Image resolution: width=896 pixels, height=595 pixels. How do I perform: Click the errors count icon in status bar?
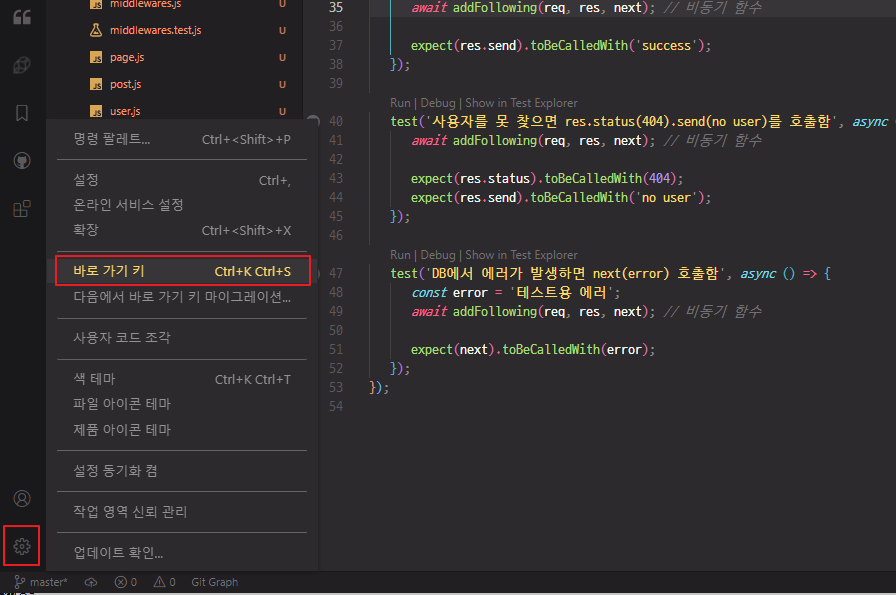coord(126,582)
